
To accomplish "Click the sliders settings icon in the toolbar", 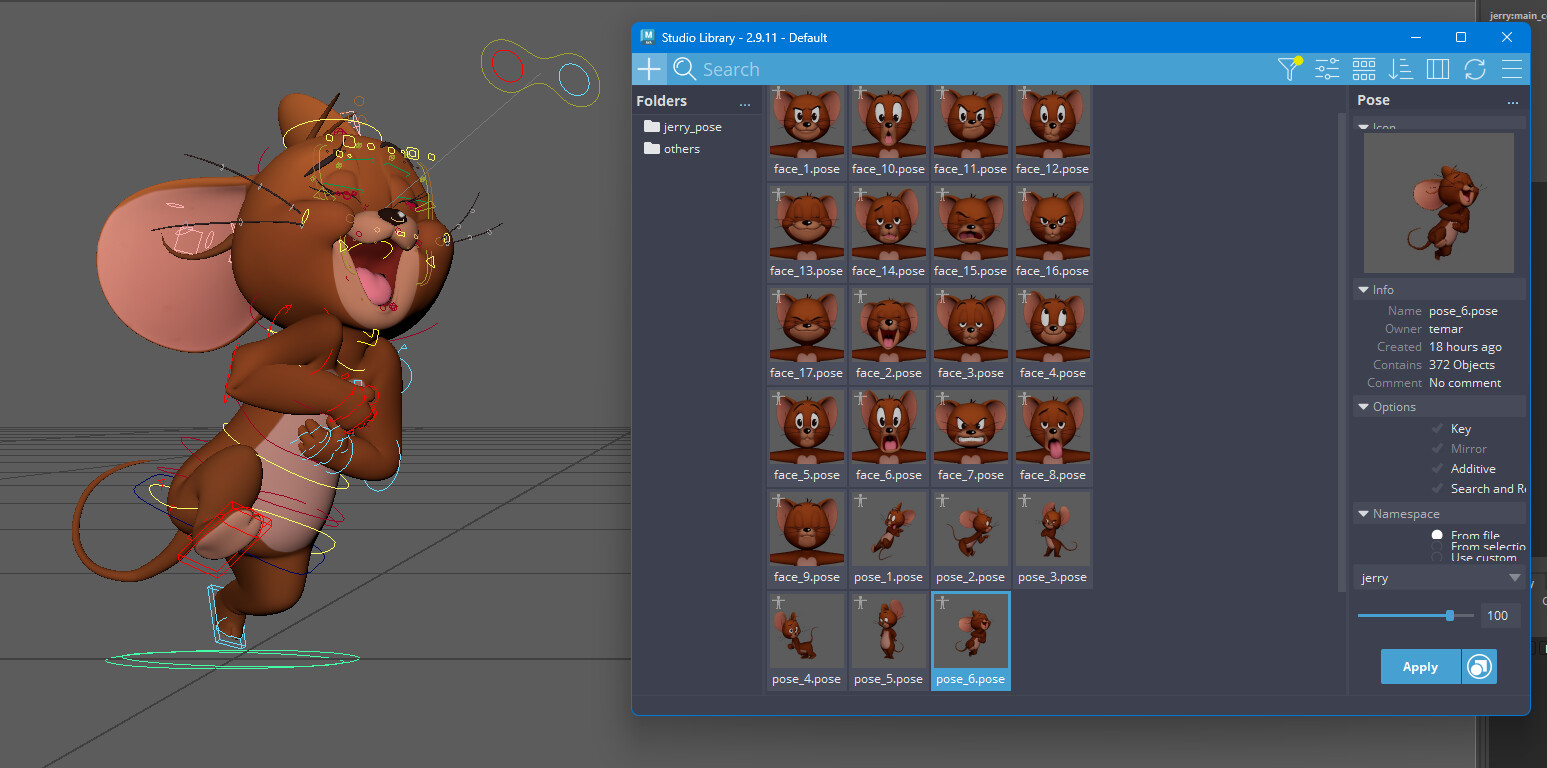I will [x=1326, y=68].
